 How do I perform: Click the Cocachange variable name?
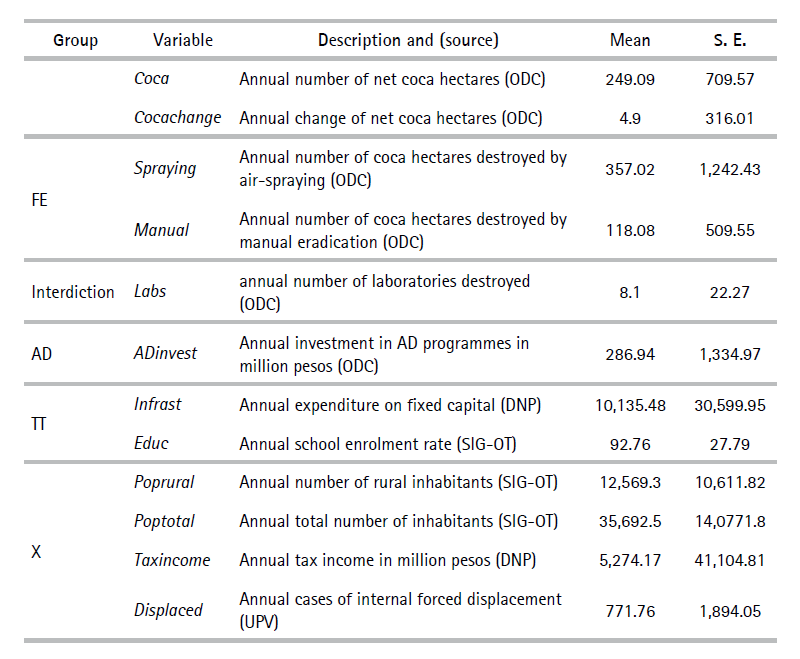(x=178, y=117)
